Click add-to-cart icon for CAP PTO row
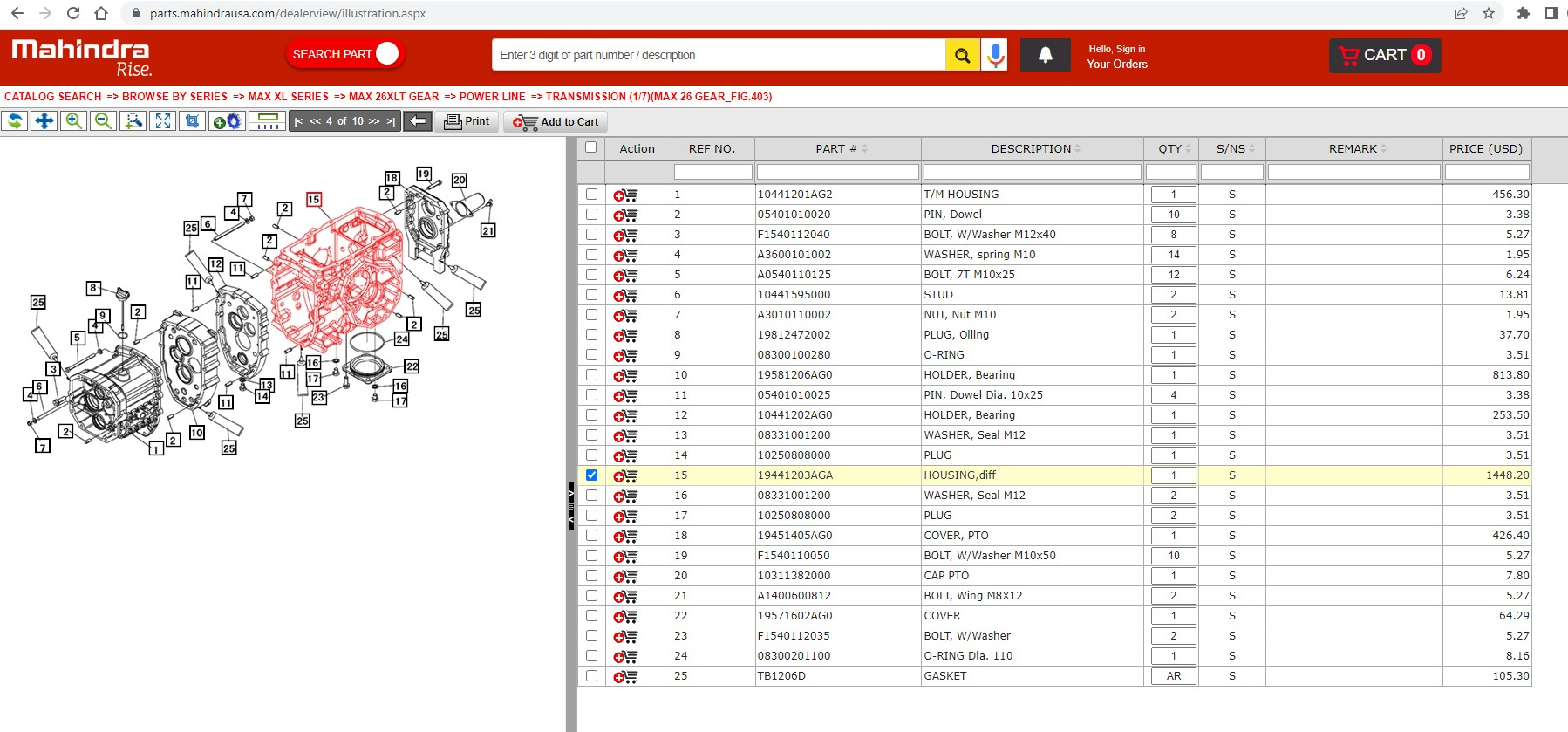The width and height of the screenshot is (1568, 732). click(625, 577)
